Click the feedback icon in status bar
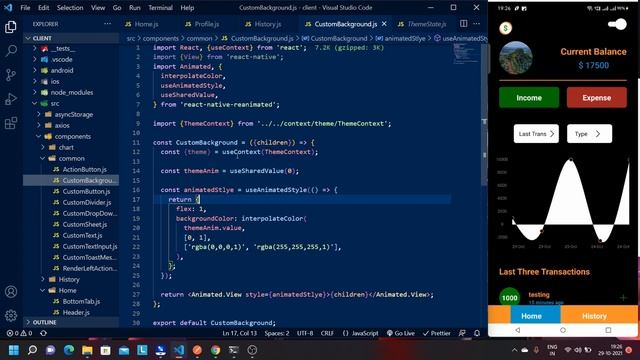This screenshot has width=640, height=360. (462, 333)
